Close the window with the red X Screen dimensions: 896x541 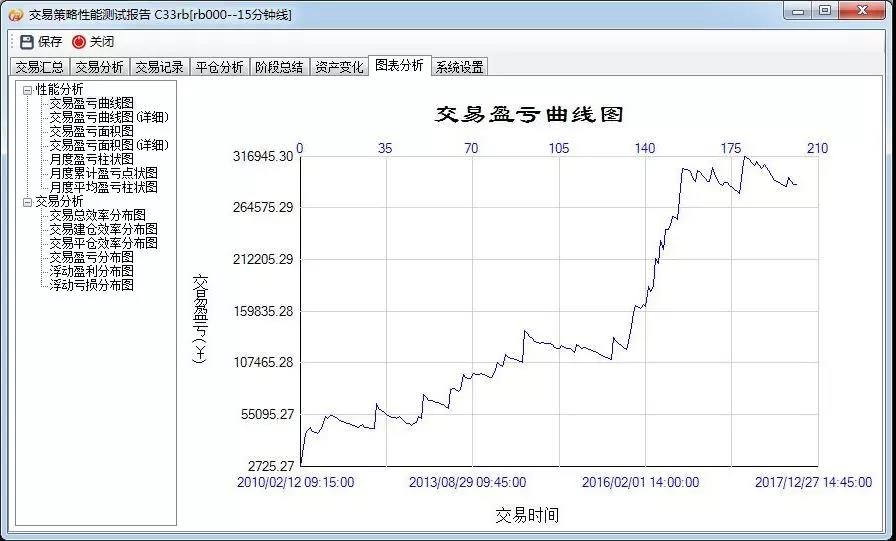pyautogui.click(x=863, y=11)
